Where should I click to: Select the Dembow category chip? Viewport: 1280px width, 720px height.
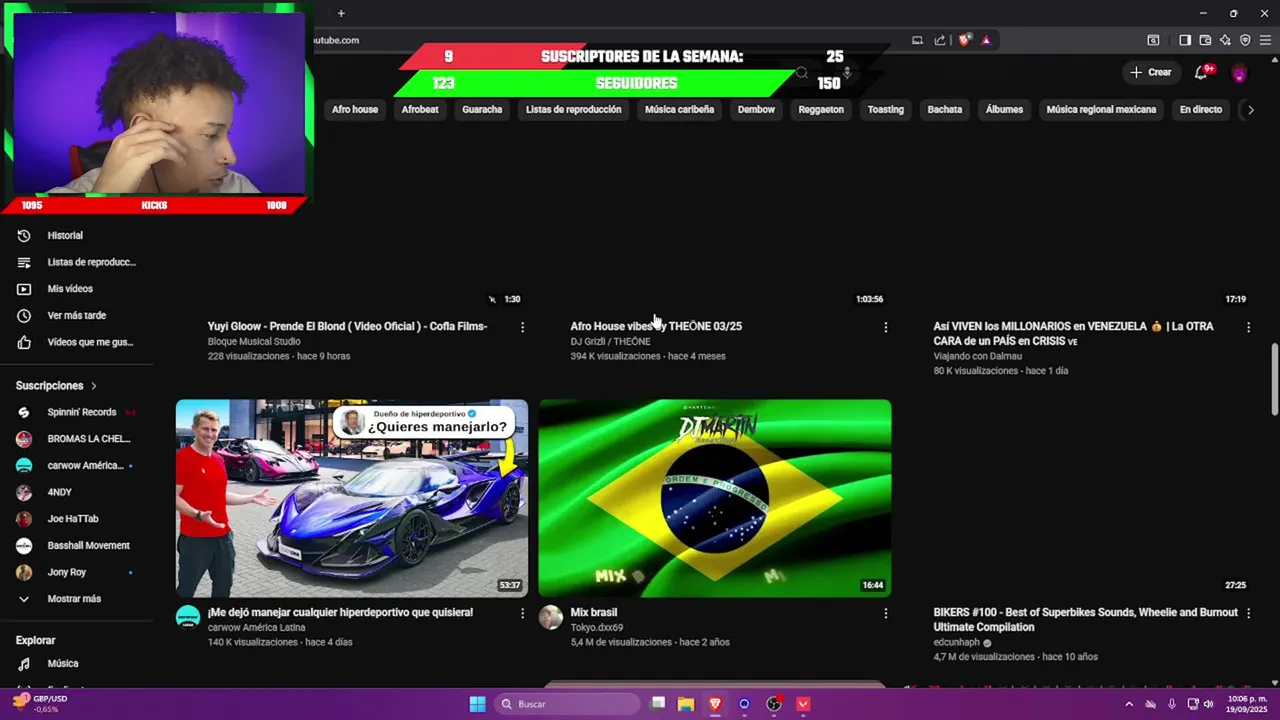coord(756,110)
